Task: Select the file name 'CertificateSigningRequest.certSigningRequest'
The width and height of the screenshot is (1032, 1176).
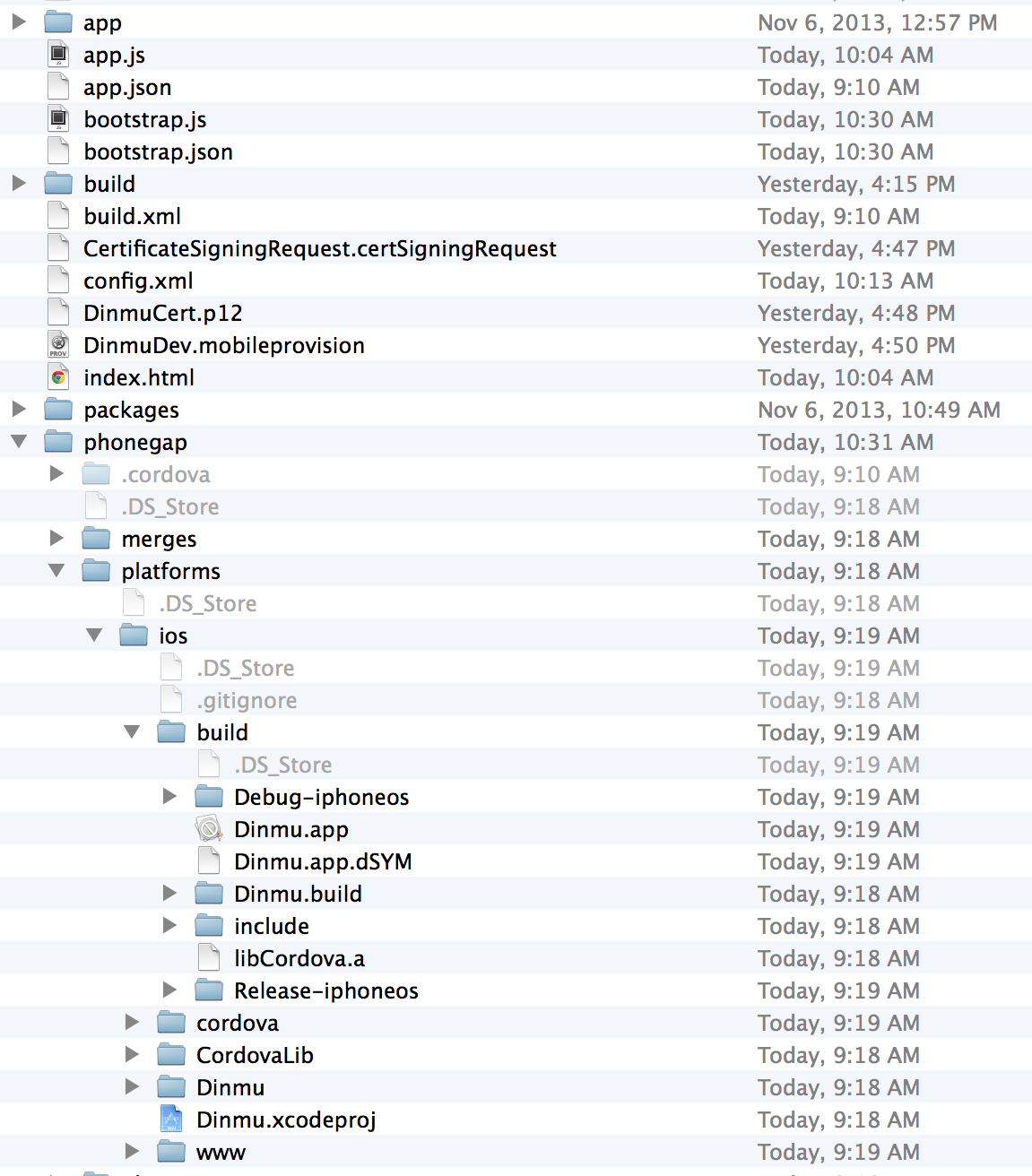Action: [320, 249]
